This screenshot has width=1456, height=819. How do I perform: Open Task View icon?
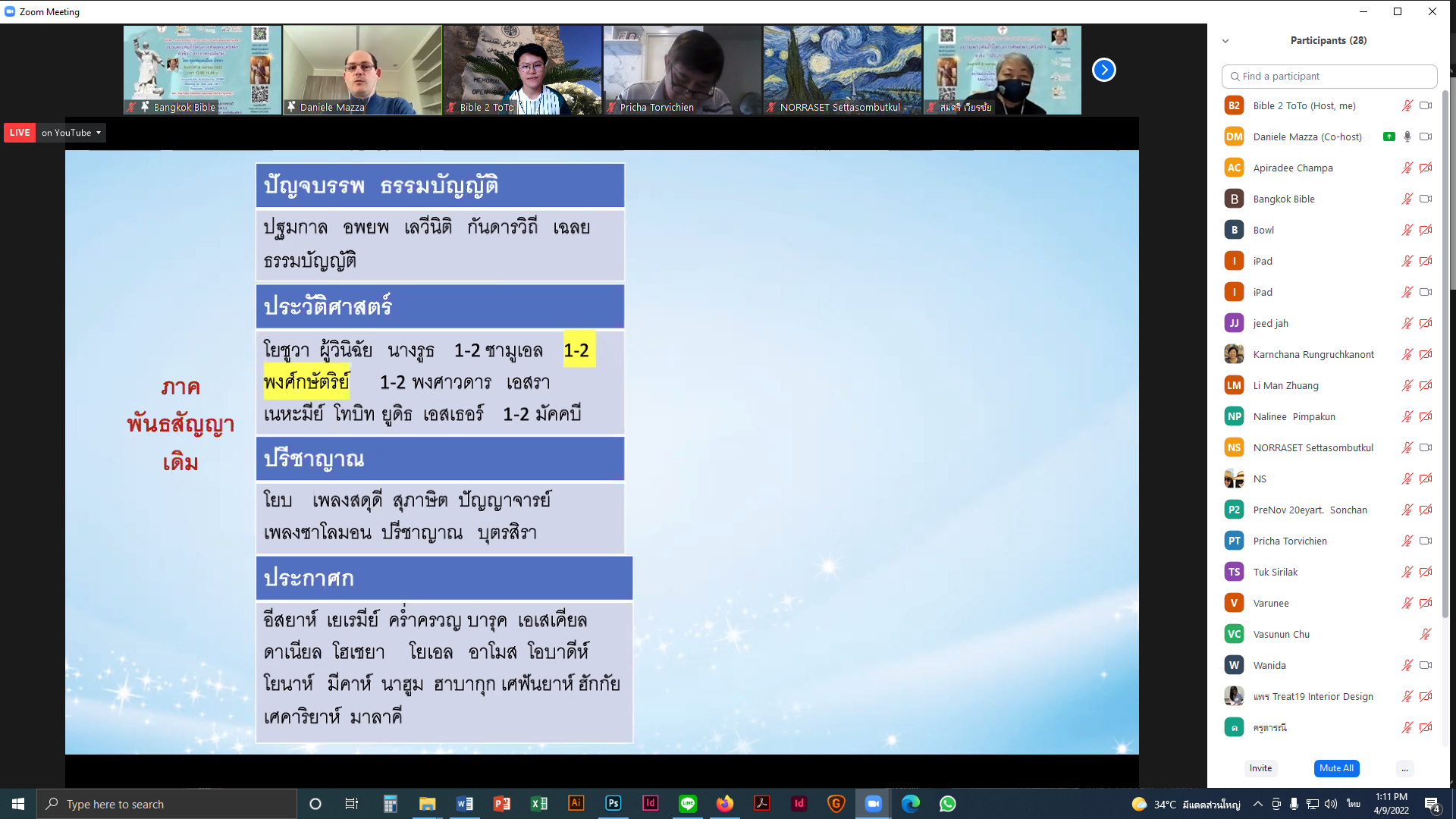tap(352, 804)
